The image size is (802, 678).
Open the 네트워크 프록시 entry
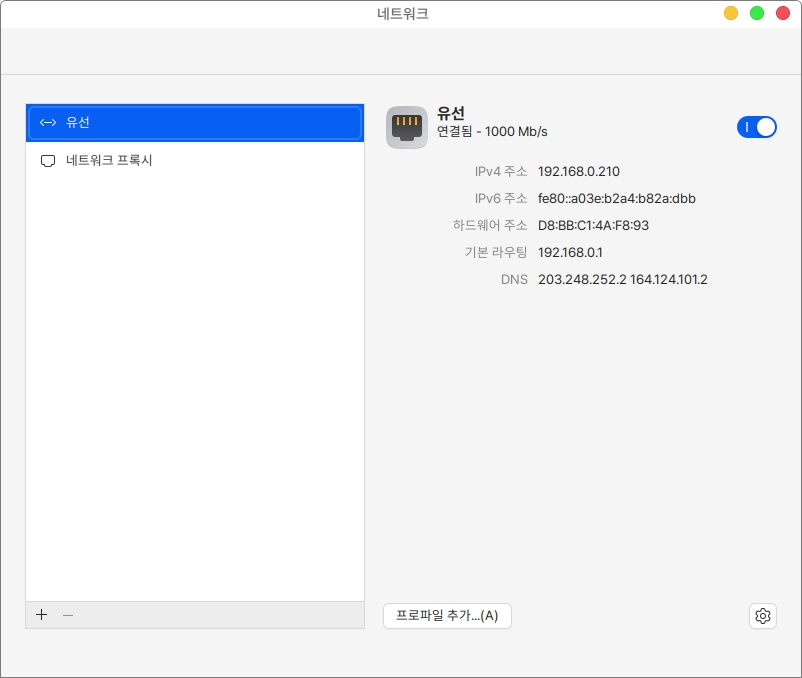[109, 161]
